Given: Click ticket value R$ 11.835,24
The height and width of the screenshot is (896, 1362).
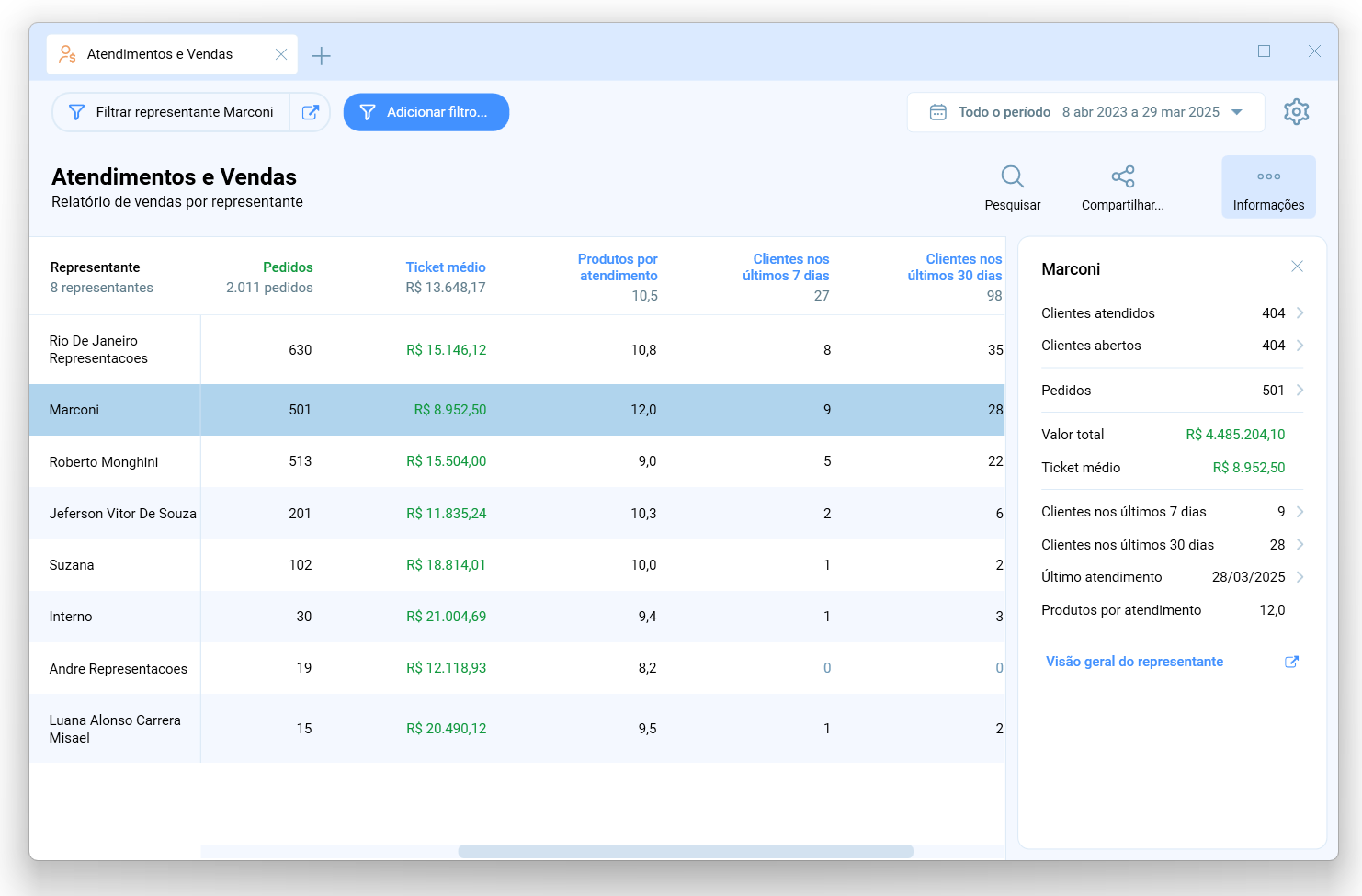Looking at the screenshot, I should (447, 514).
